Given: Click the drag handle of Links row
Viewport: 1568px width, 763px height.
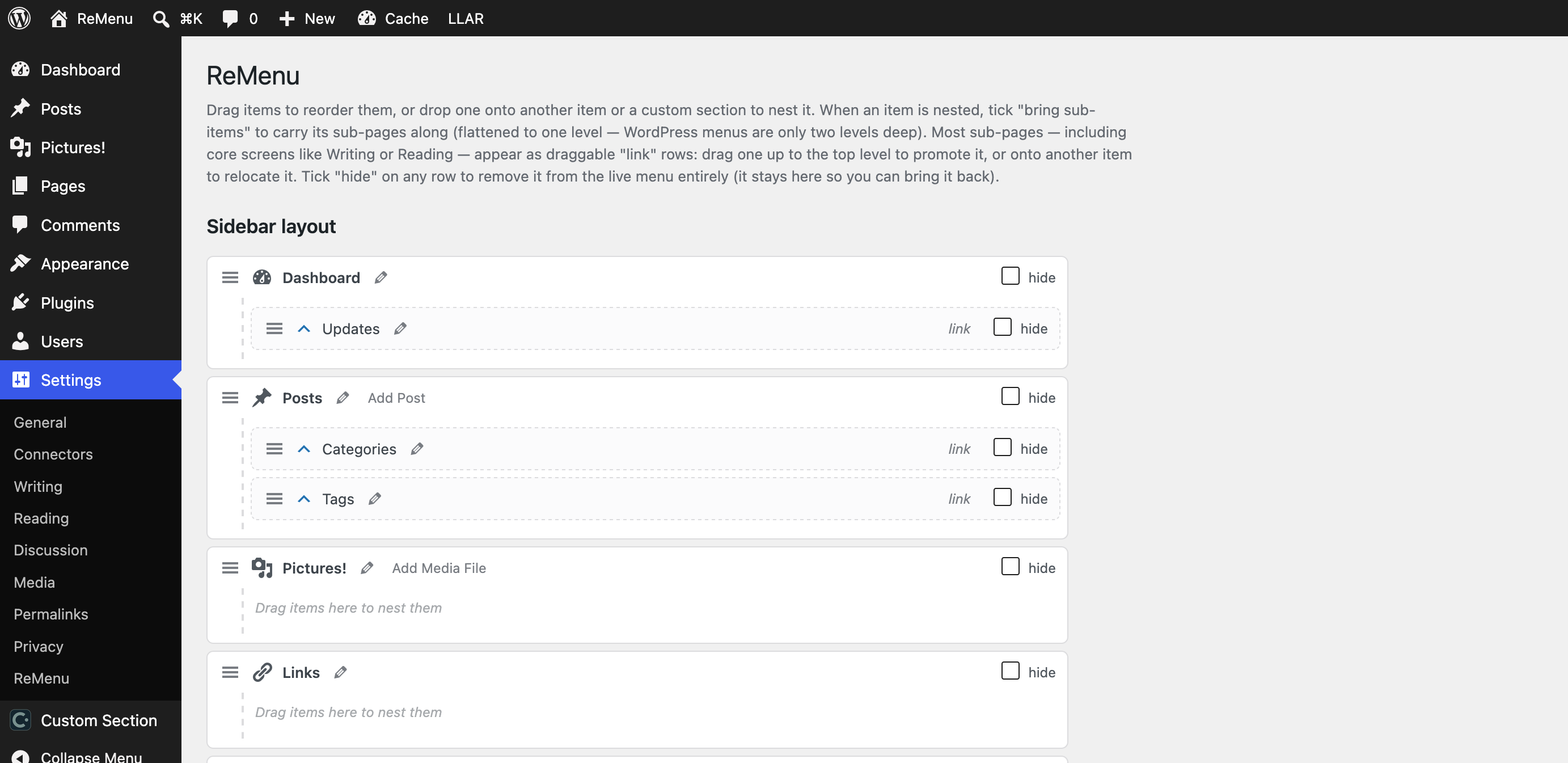Looking at the screenshot, I should pyautogui.click(x=230, y=672).
